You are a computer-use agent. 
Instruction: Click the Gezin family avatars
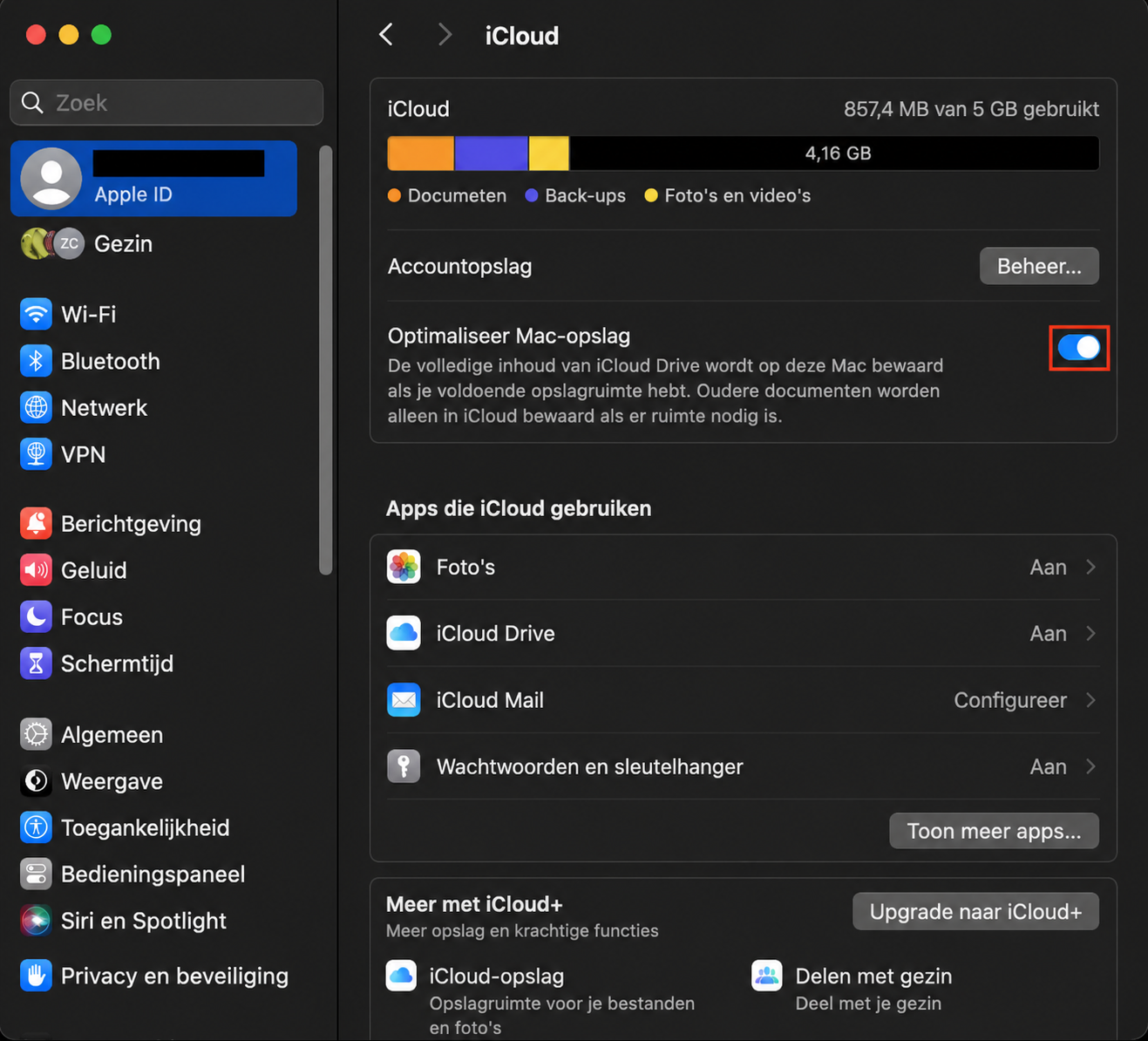pyautogui.click(x=52, y=244)
